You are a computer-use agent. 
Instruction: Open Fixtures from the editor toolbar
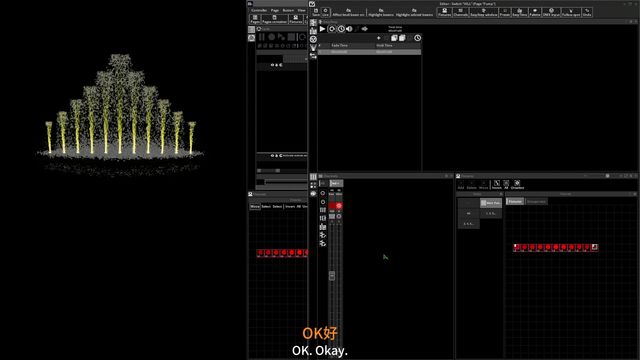point(444,12)
